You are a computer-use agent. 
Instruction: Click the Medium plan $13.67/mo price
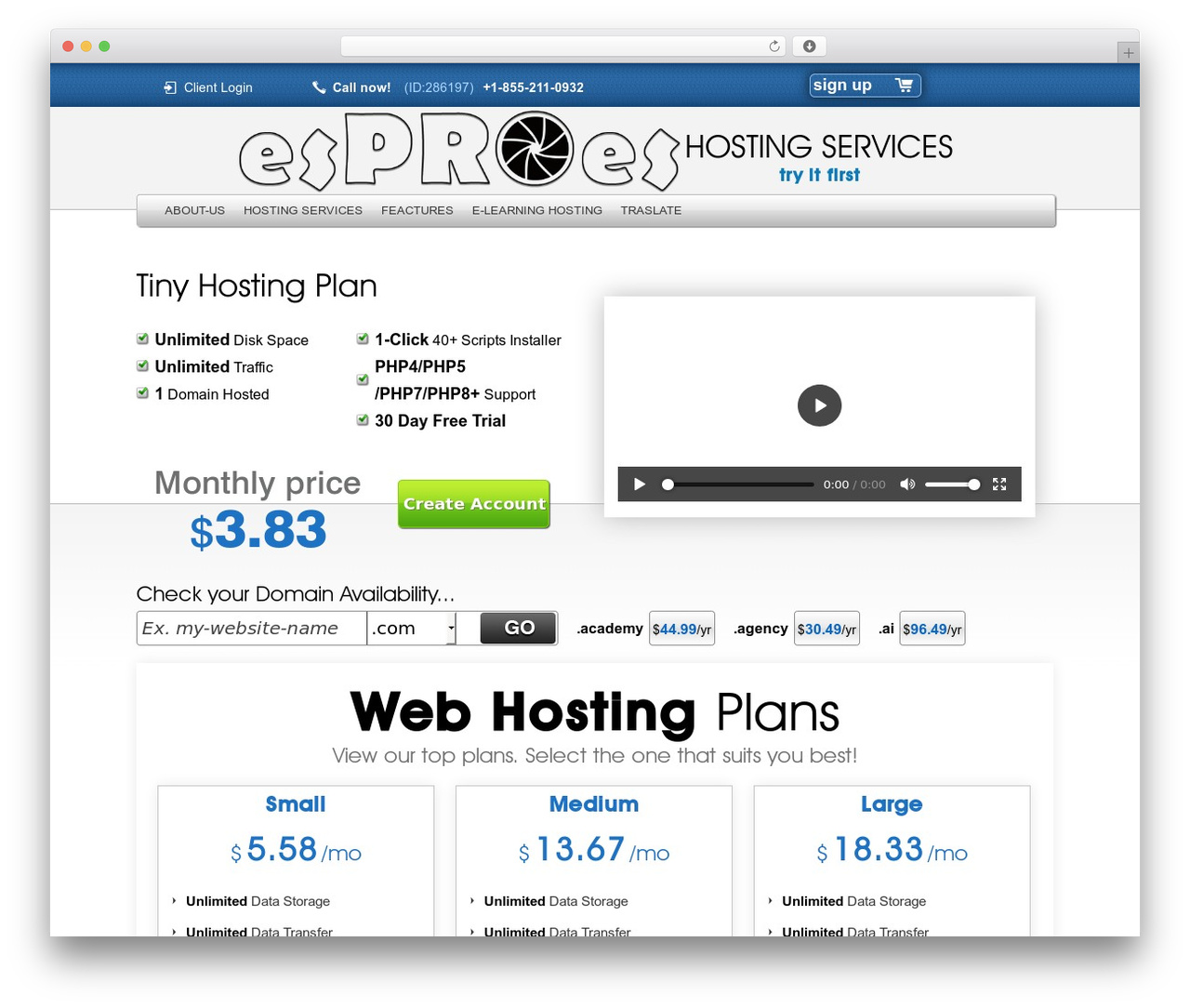594,850
